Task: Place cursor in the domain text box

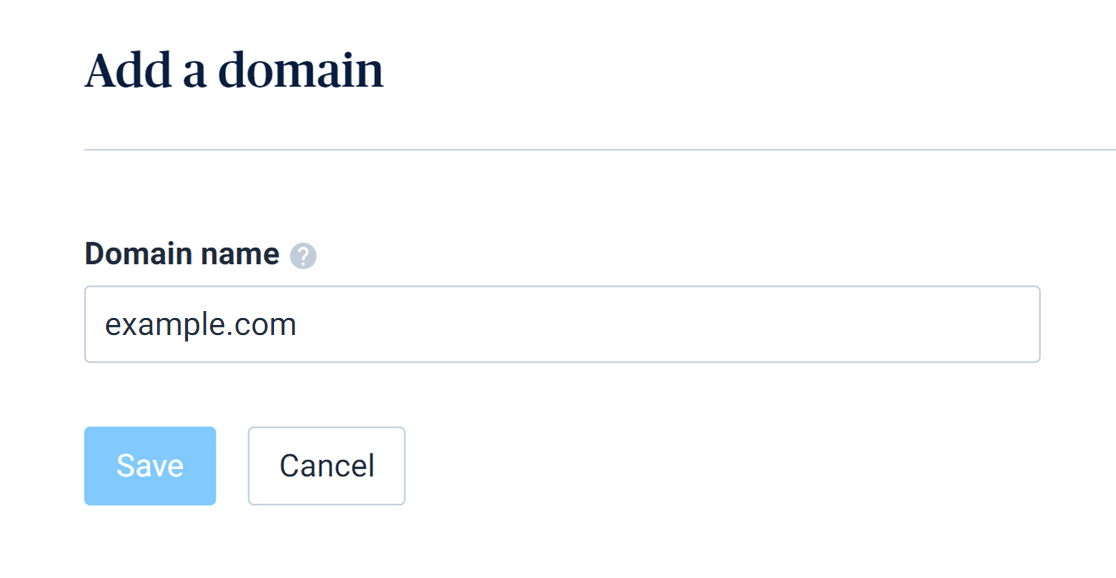Action: (x=562, y=325)
